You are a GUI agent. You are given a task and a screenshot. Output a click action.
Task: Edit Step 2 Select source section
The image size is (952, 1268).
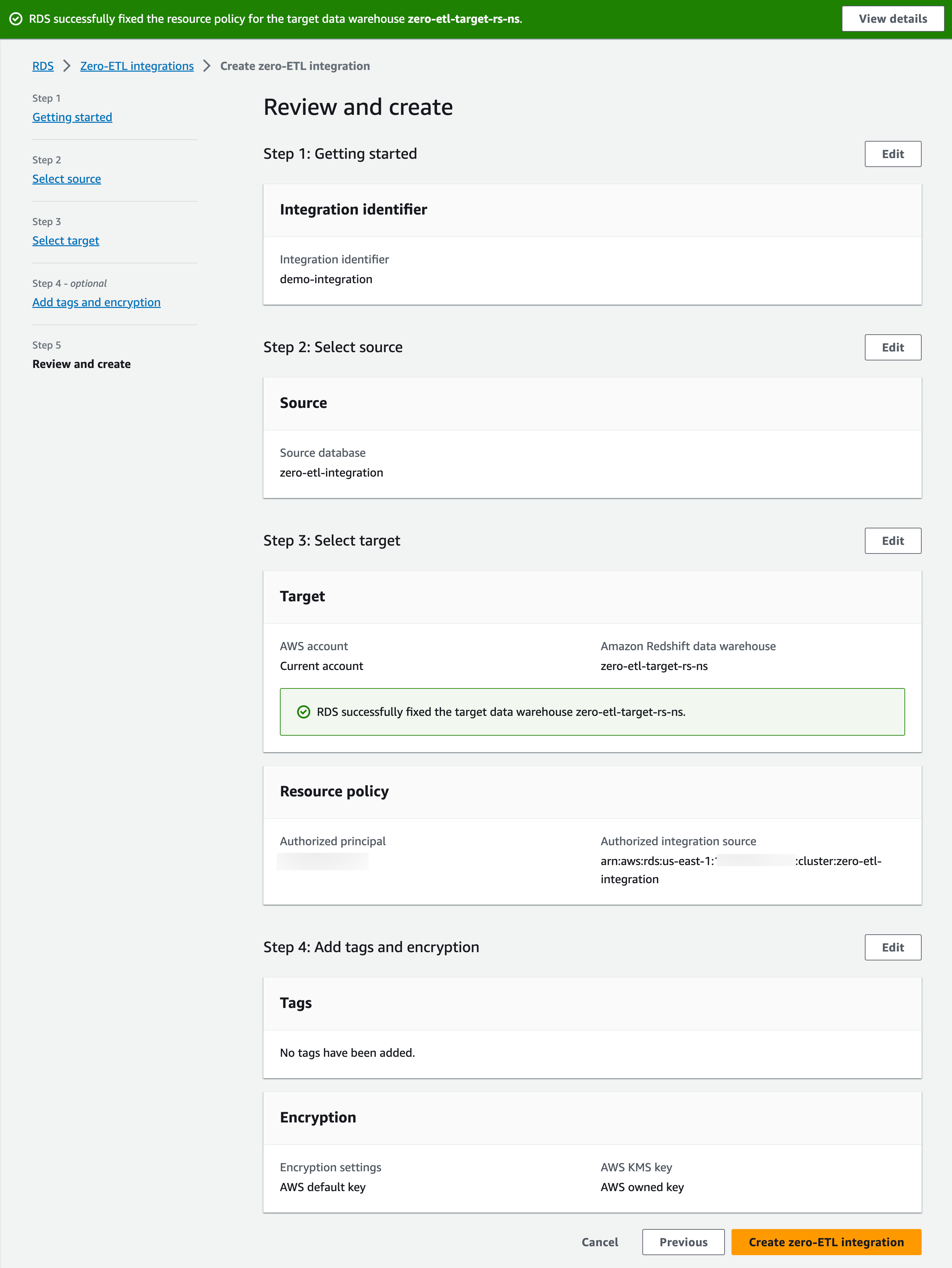pyautogui.click(x=892, y=348)
